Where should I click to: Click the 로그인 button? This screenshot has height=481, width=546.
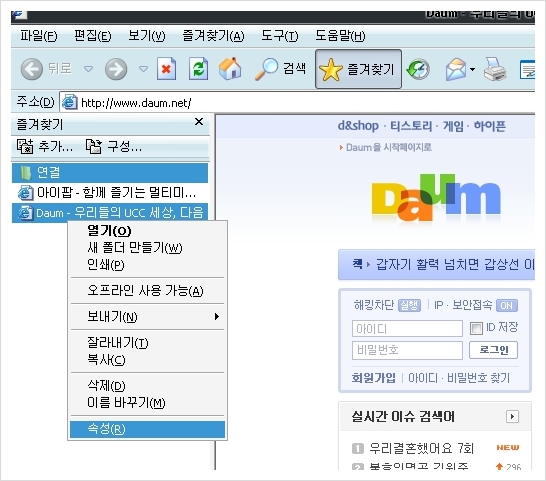coord(493,350)
